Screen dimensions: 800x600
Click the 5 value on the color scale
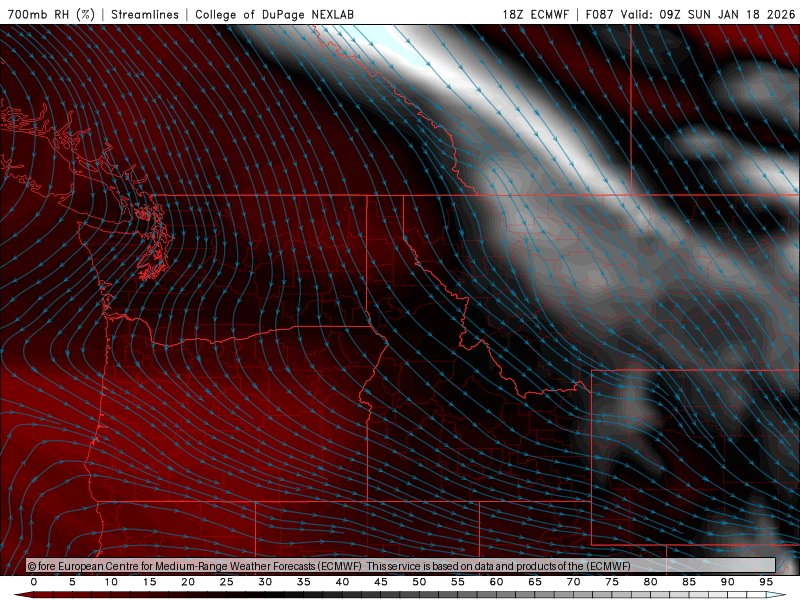pos(72,582)
